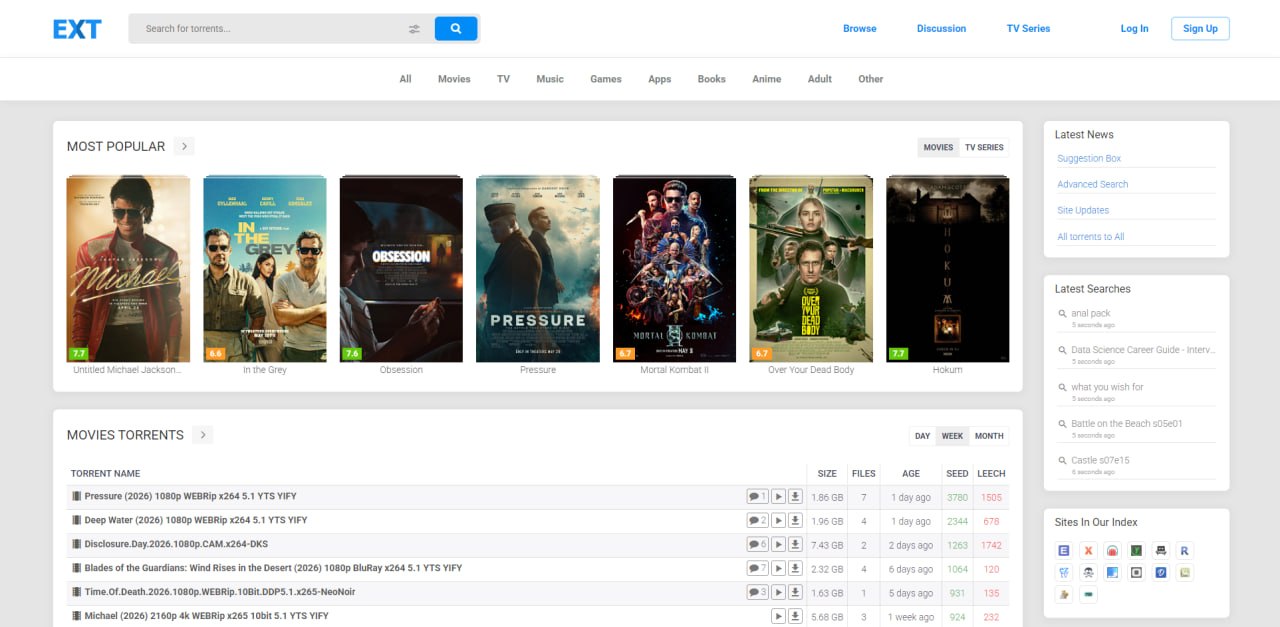Click the Sign Up button
This screenshot has width=1280, height=627.
[x=1200, y=29]
